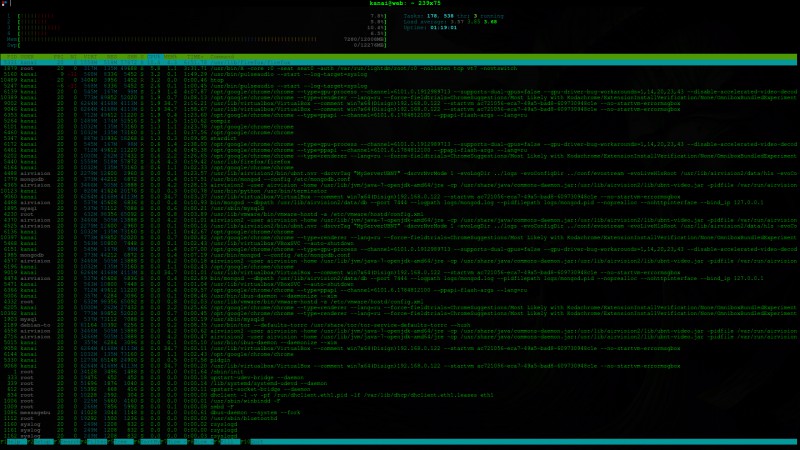800x450 pixels.
Task: Select the htop process row PID 10489
Action: point(398,80)
